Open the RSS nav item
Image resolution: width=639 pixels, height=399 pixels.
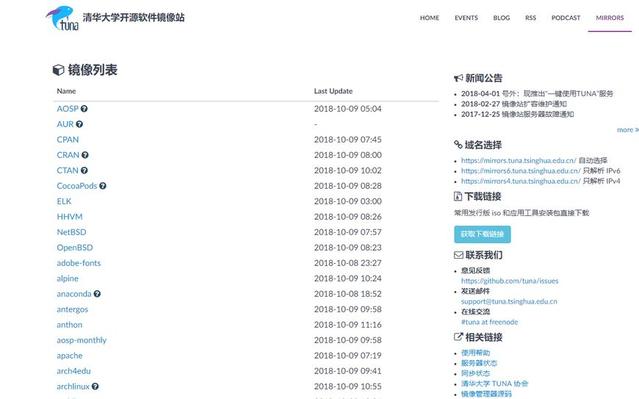point(531,18)
